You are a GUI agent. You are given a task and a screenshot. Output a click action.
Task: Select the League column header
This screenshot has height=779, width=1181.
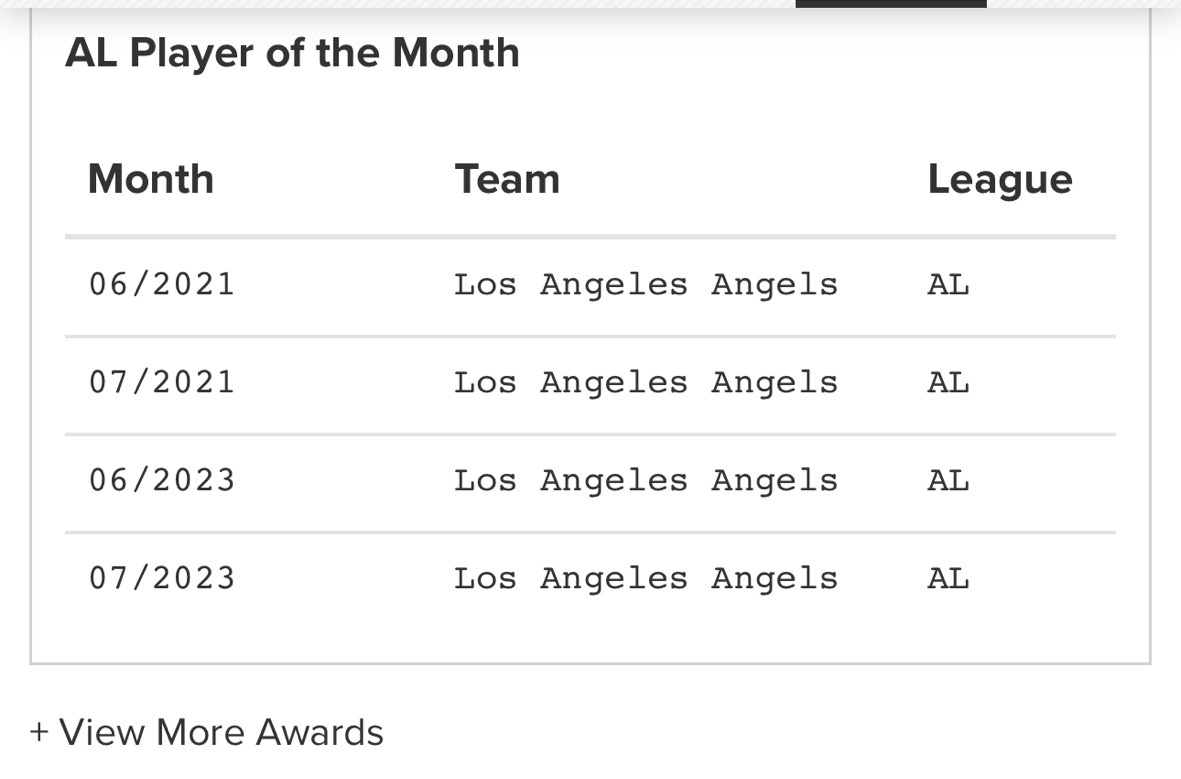(999, 180)
